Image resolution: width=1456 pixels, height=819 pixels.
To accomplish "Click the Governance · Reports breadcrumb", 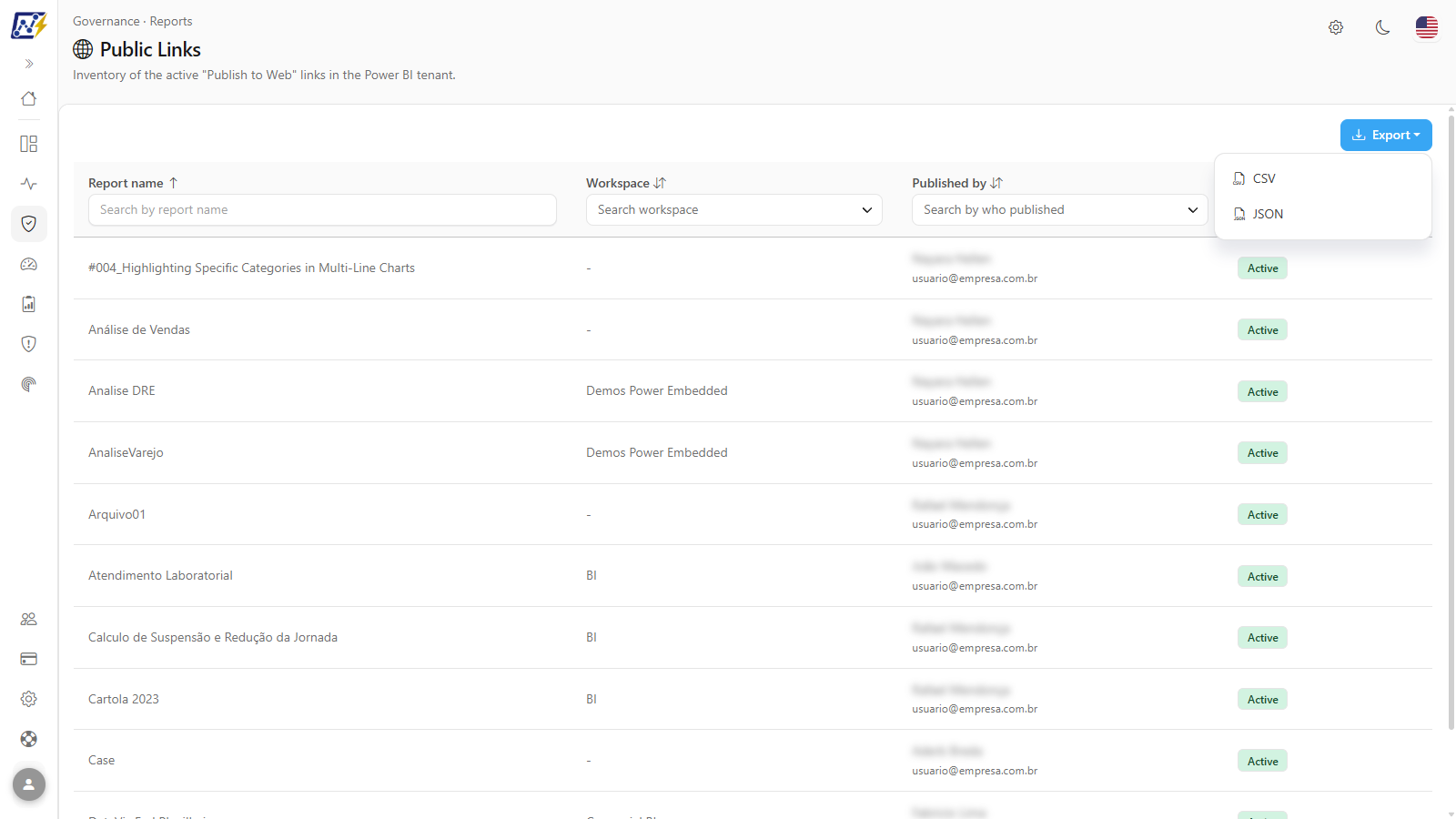I will pyautogui.click(x=133, y=21).
